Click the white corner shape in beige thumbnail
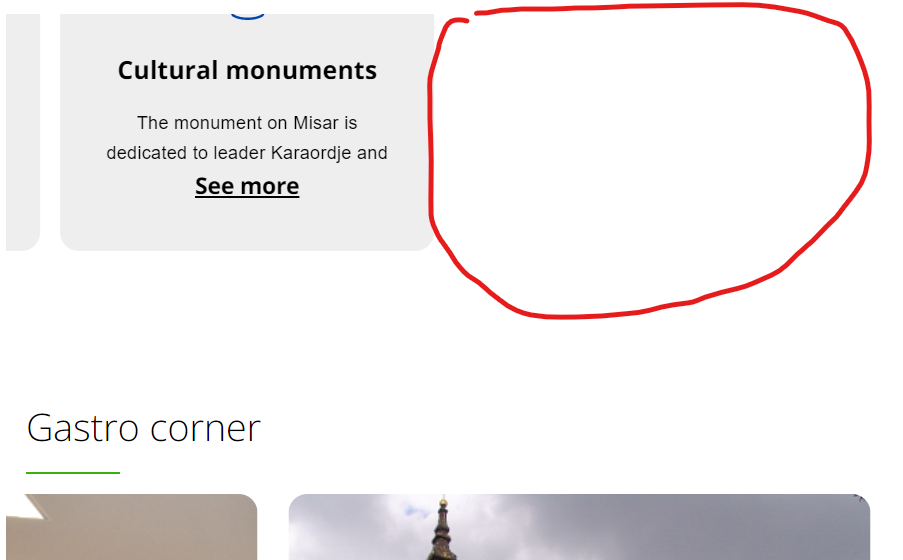 tap(28, 504)
